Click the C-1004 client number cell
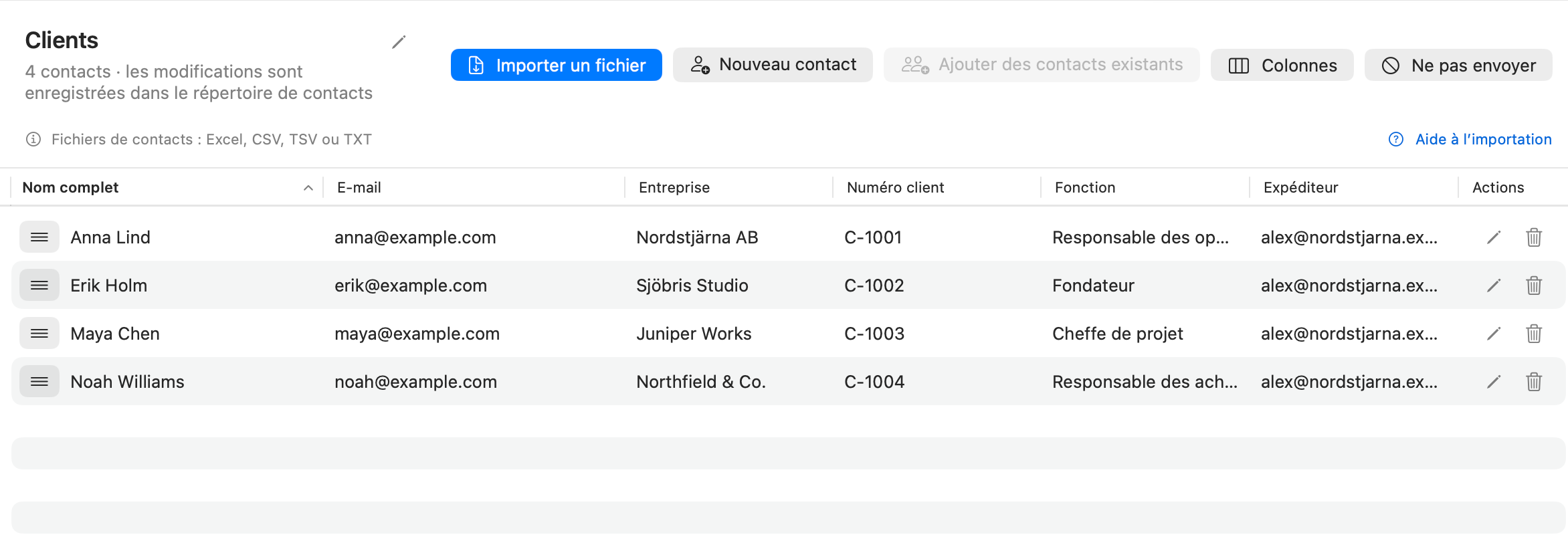Screen dimensions: 1568x555 [x=874, y=382]
